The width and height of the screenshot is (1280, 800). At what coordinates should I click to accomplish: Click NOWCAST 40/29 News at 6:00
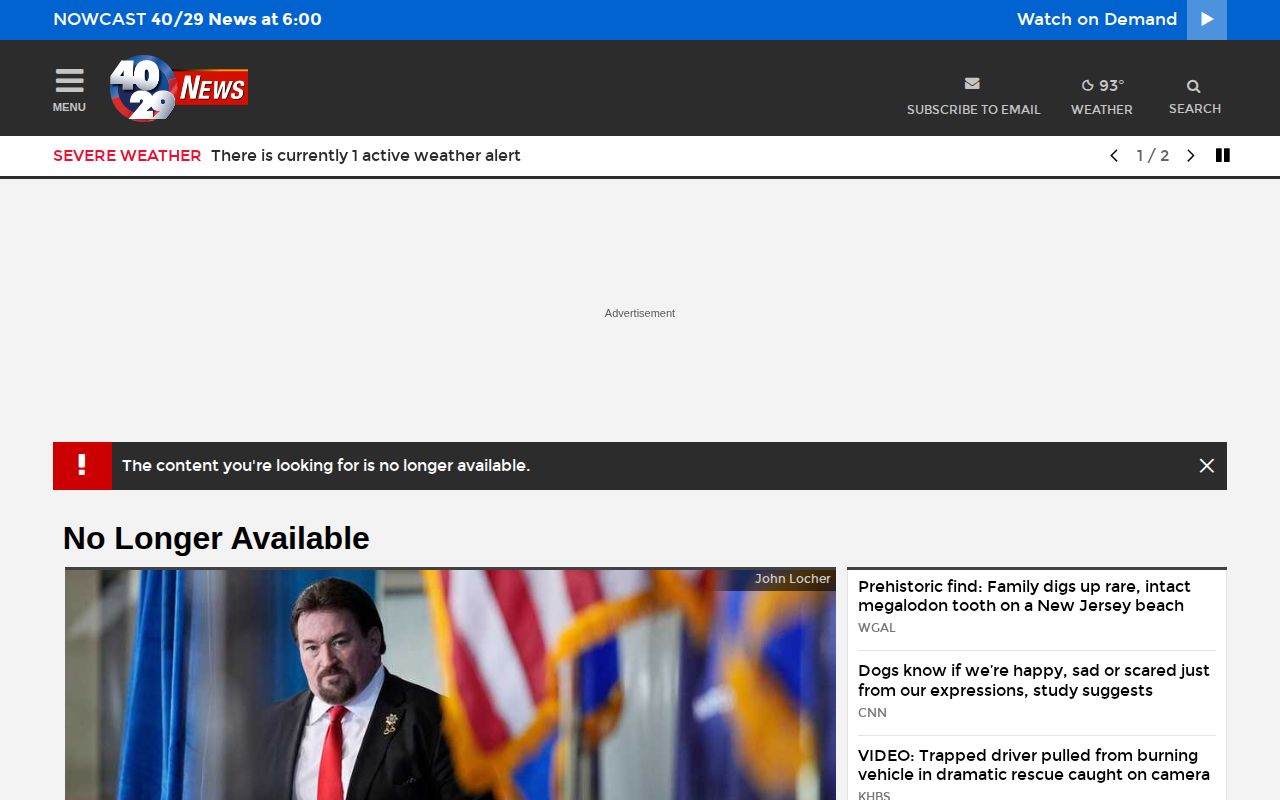pyautogui.click(x=187, y=19)
